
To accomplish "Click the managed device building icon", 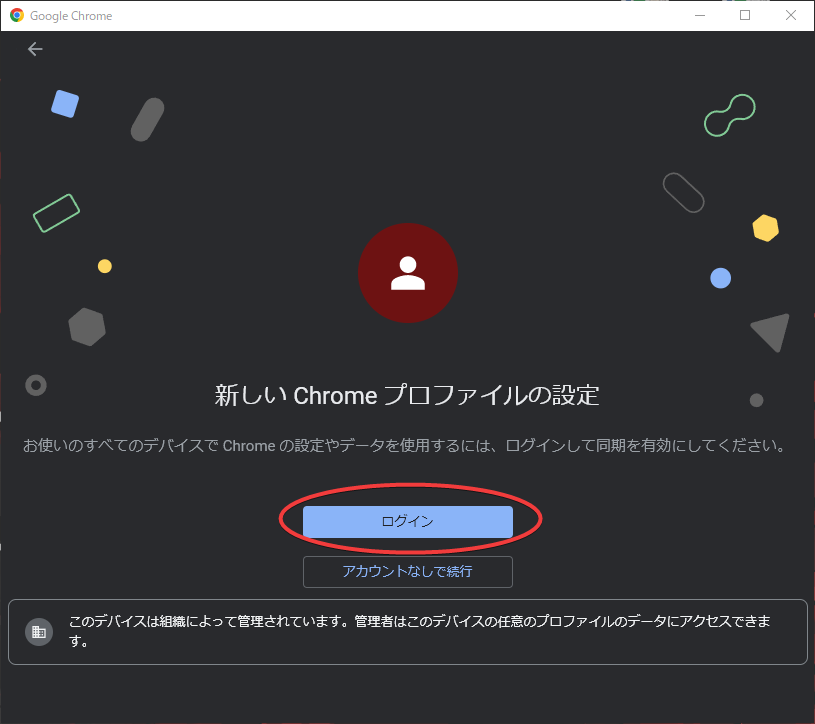I will [x=39, y=632].
